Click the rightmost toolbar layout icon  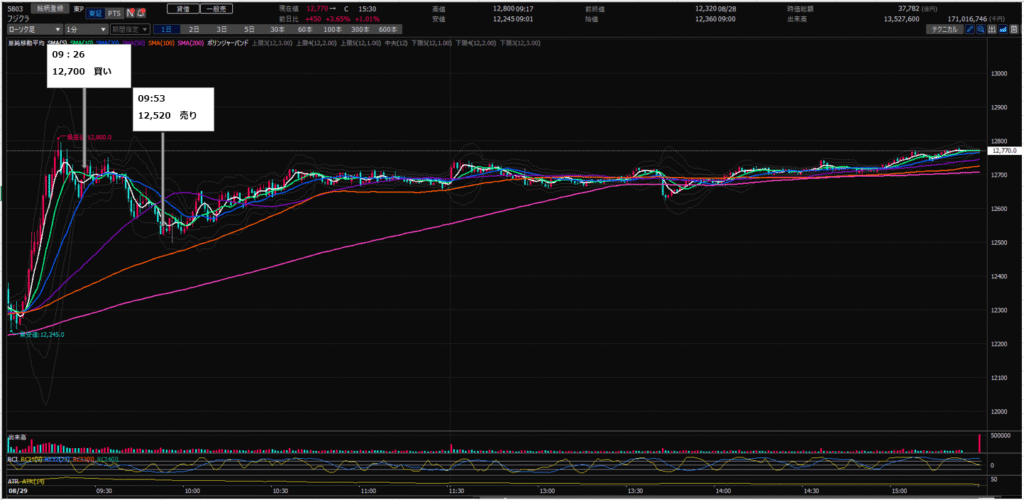pos(1014,30)
